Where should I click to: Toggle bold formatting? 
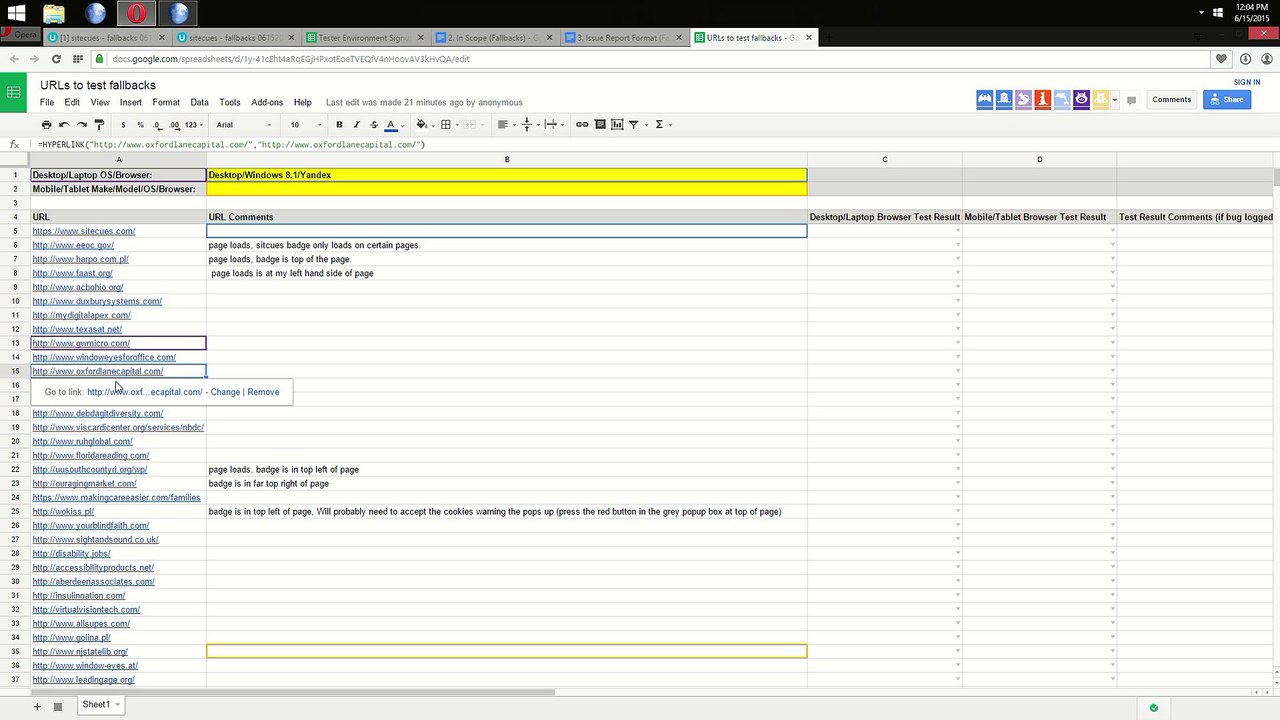click(339, 125)
